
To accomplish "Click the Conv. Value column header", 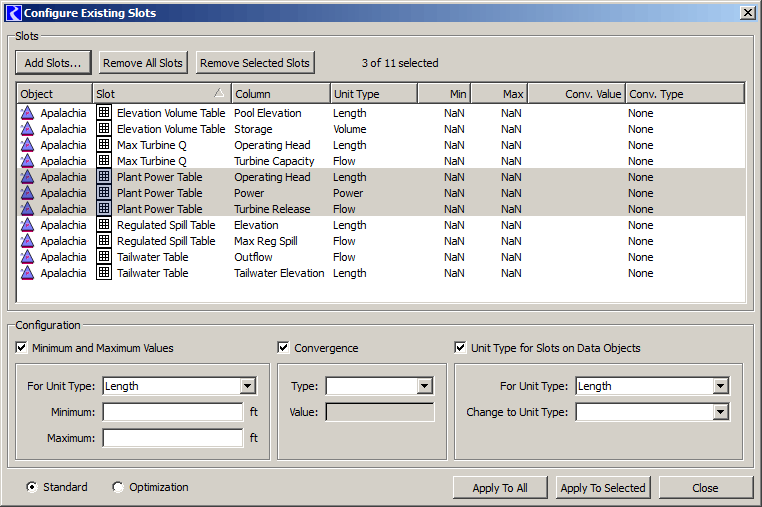I will [577, 94].
